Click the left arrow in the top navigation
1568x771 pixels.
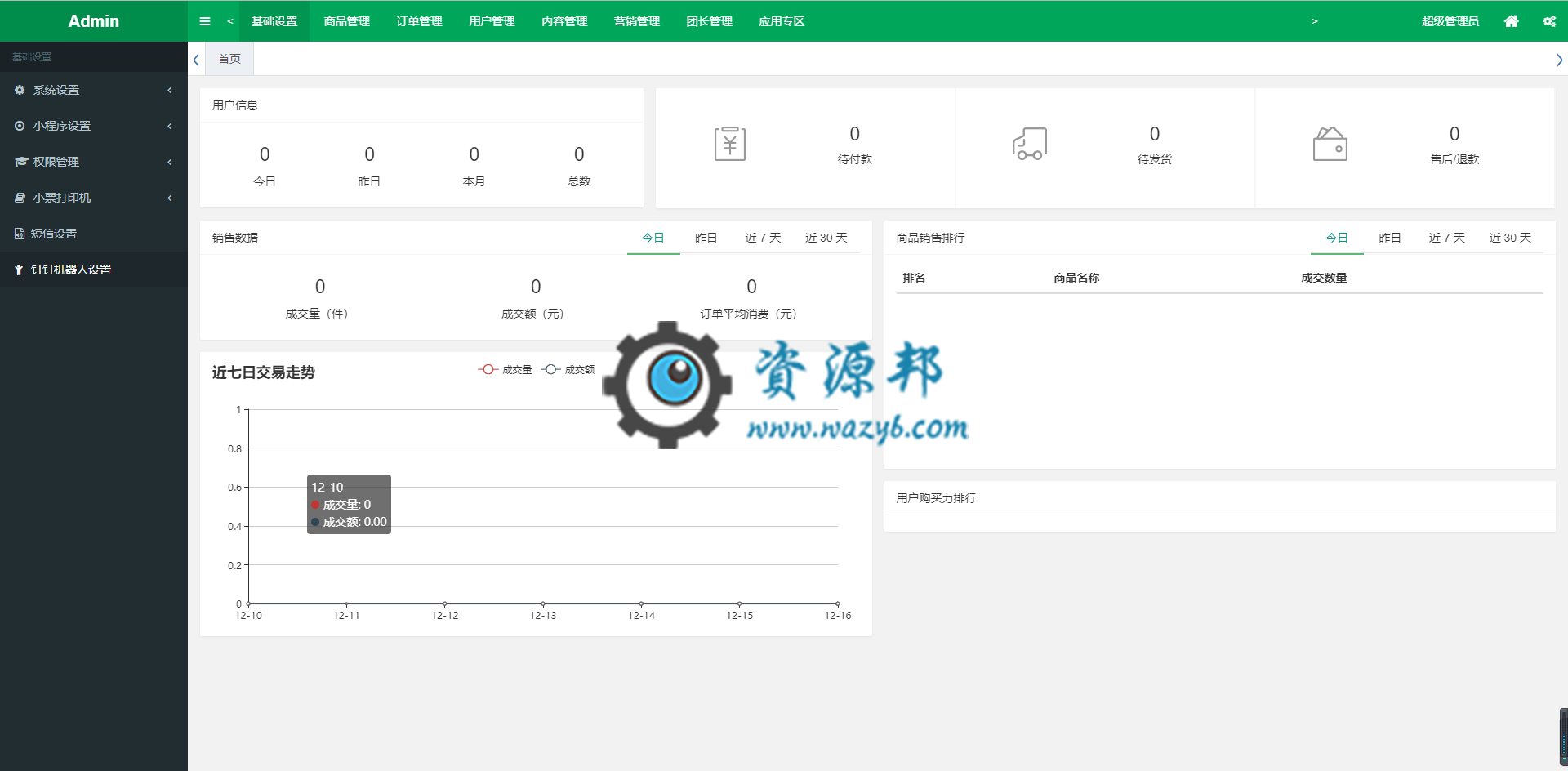click(230, 21)
